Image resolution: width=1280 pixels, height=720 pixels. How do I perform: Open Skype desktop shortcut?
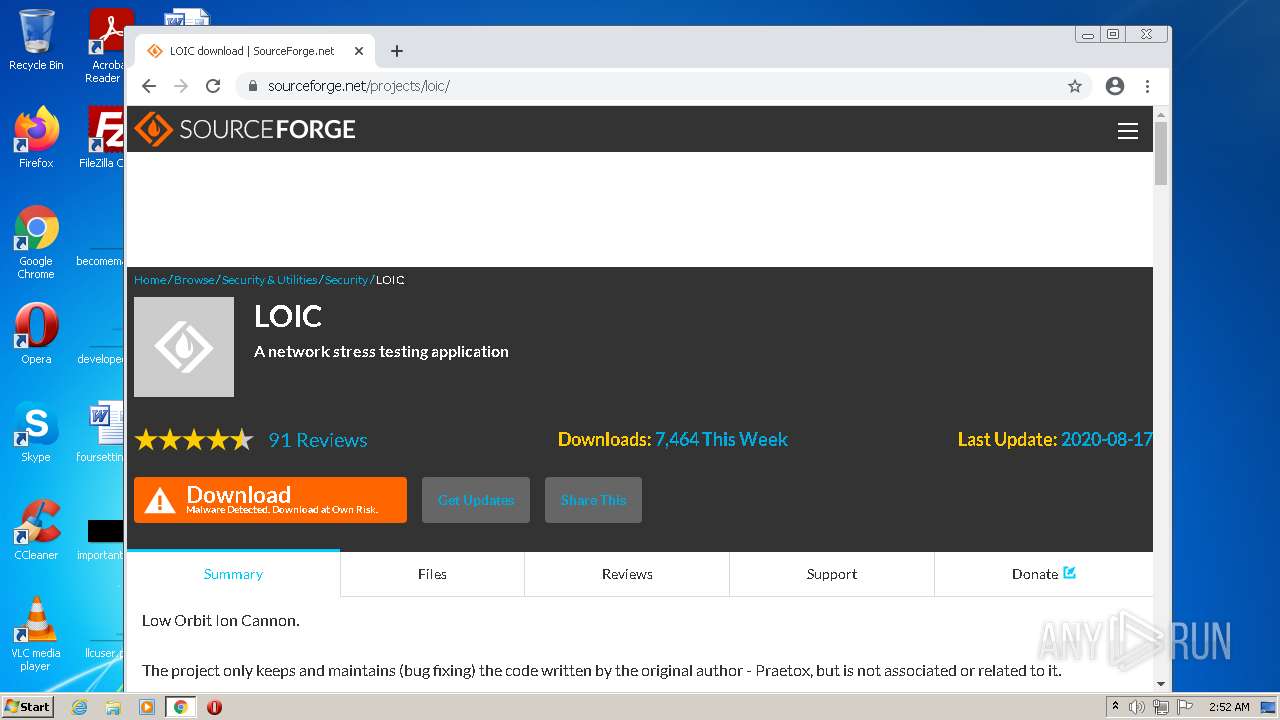pos(36,432)
